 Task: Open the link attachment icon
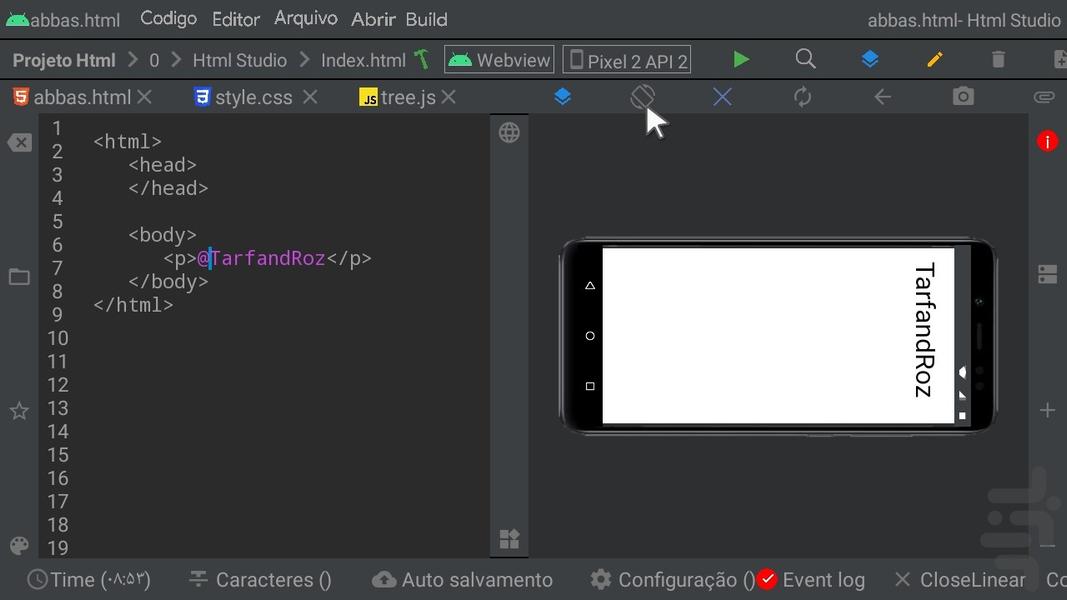coord(1044,96)
